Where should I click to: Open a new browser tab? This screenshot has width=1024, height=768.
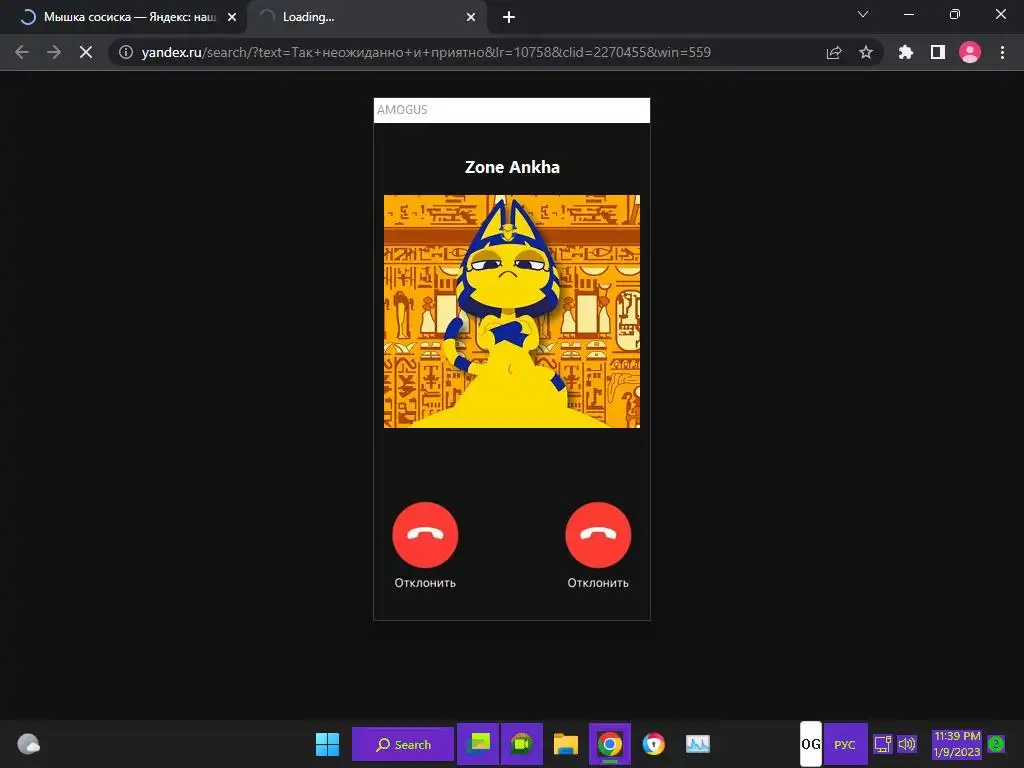[509, 18]
